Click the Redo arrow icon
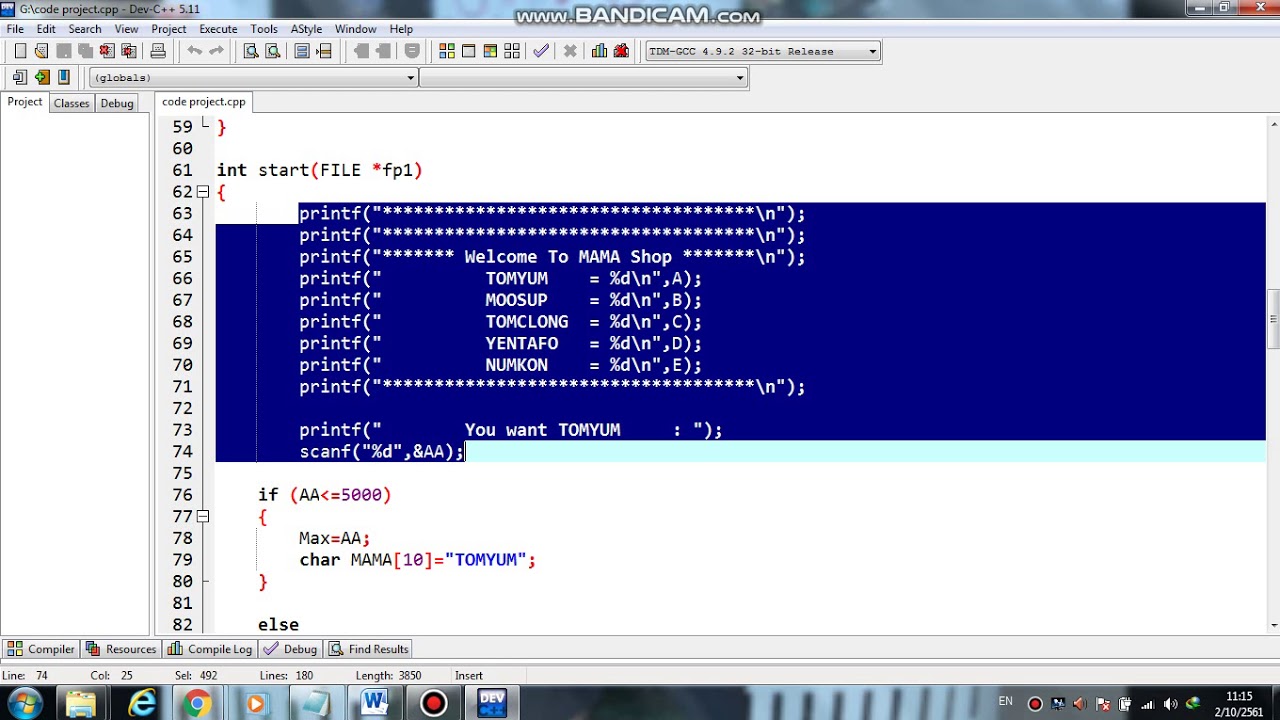The width and height of the screenshot is (1280, 720). coord(216,51)
